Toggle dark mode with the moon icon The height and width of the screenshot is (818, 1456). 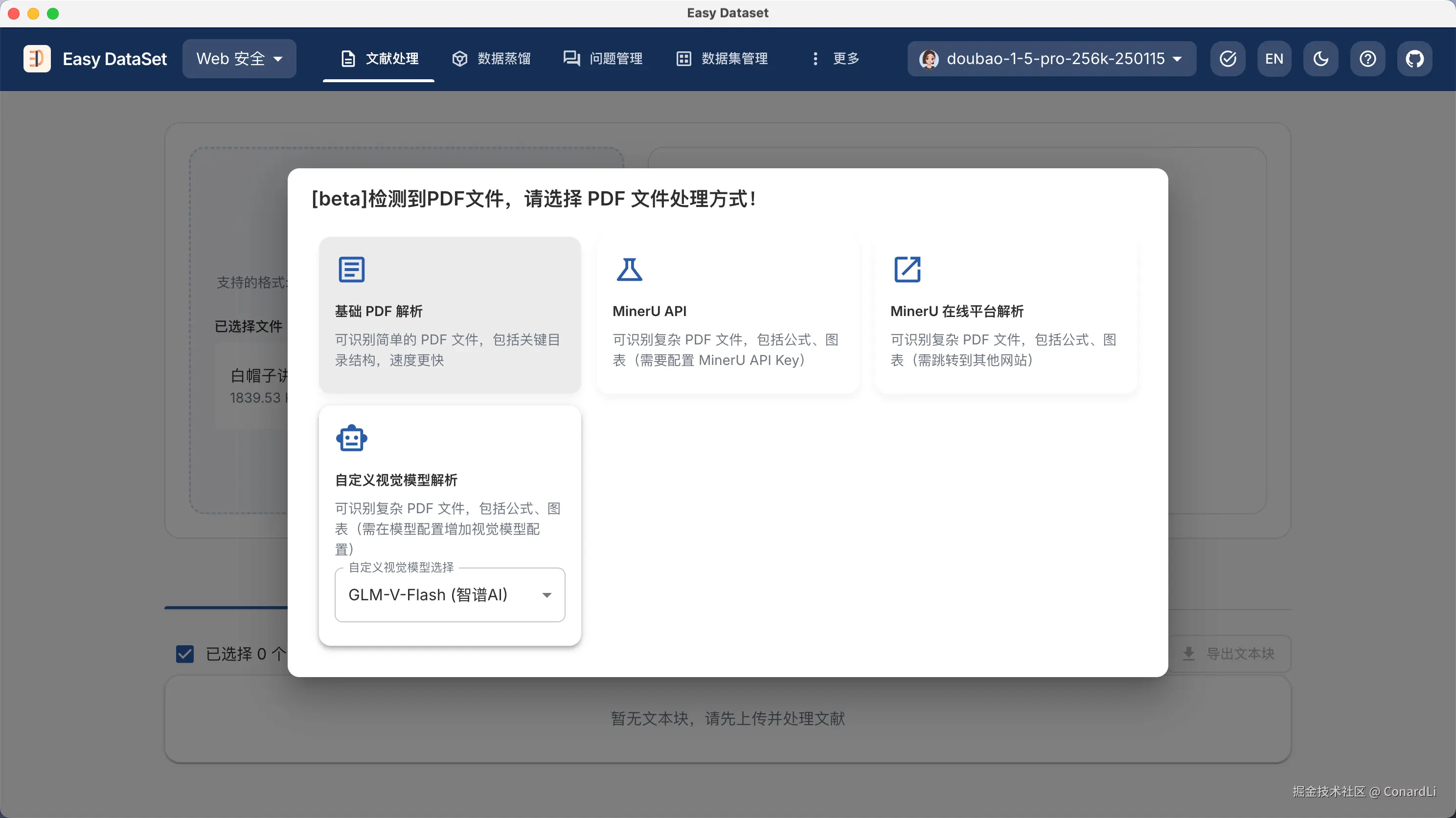(x=1320, y=59)
